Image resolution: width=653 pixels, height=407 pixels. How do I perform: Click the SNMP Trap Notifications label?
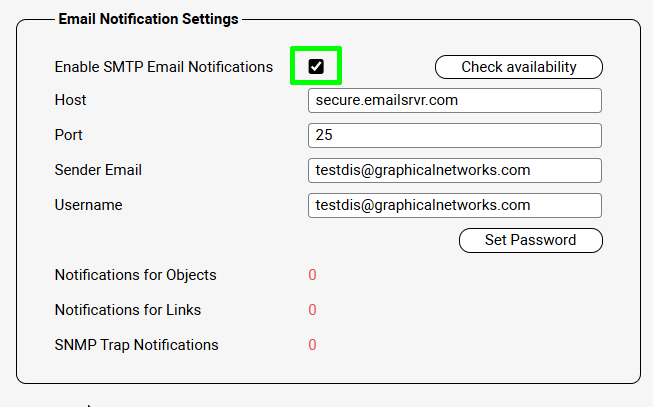click(x=136, y=345)
